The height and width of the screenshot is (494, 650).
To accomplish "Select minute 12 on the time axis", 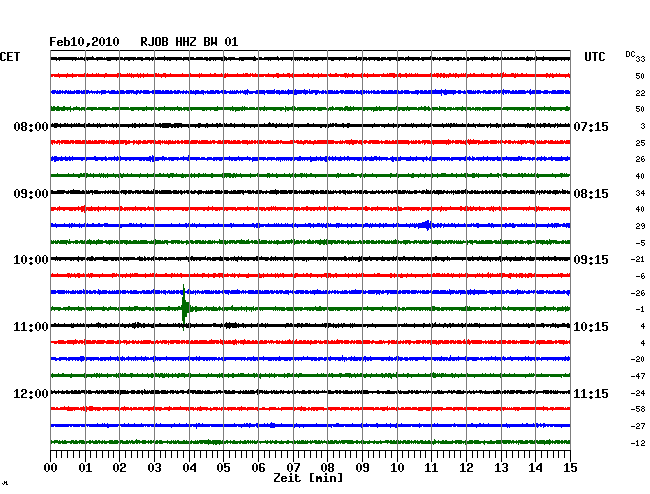I will click(x=466, y=467).
